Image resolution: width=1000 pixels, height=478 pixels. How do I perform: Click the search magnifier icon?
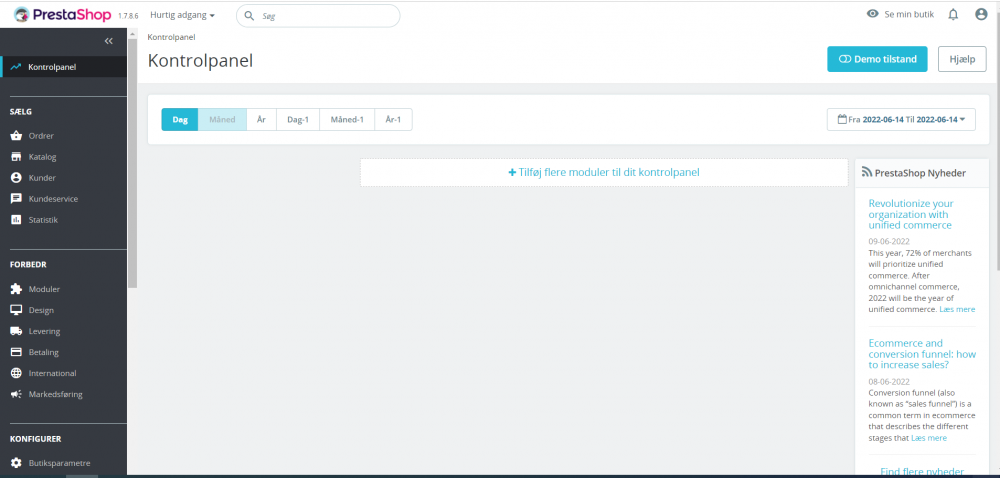pyautogui.click(x=249, y=16)
